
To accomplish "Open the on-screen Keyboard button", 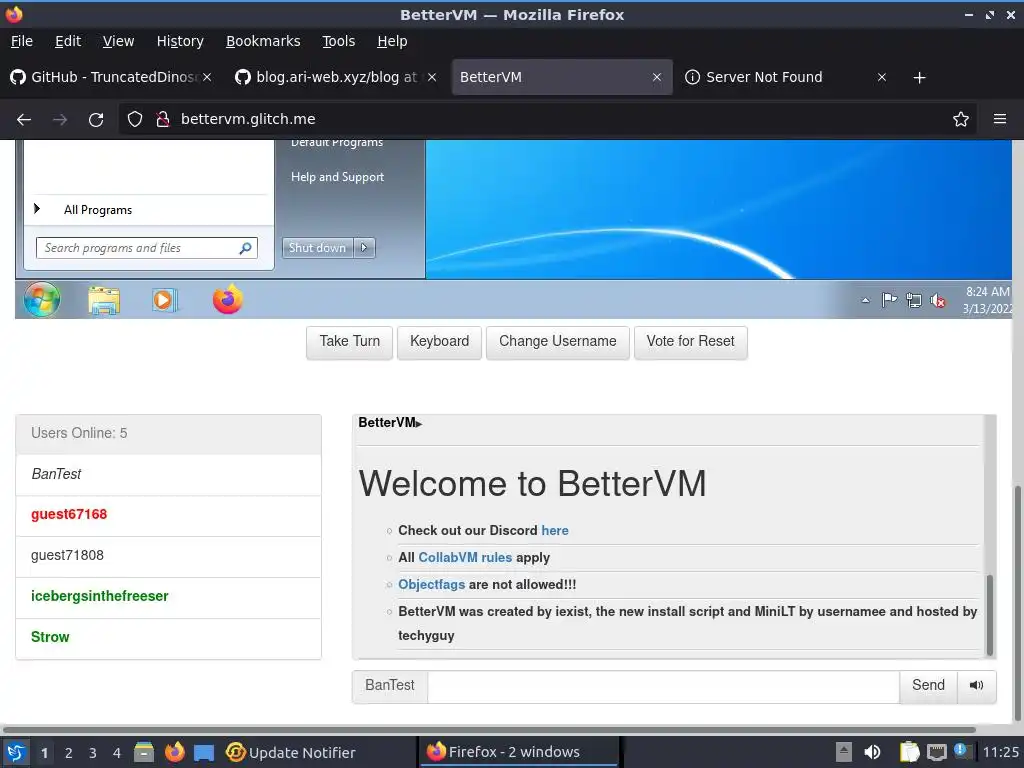I will pos(440,342).
